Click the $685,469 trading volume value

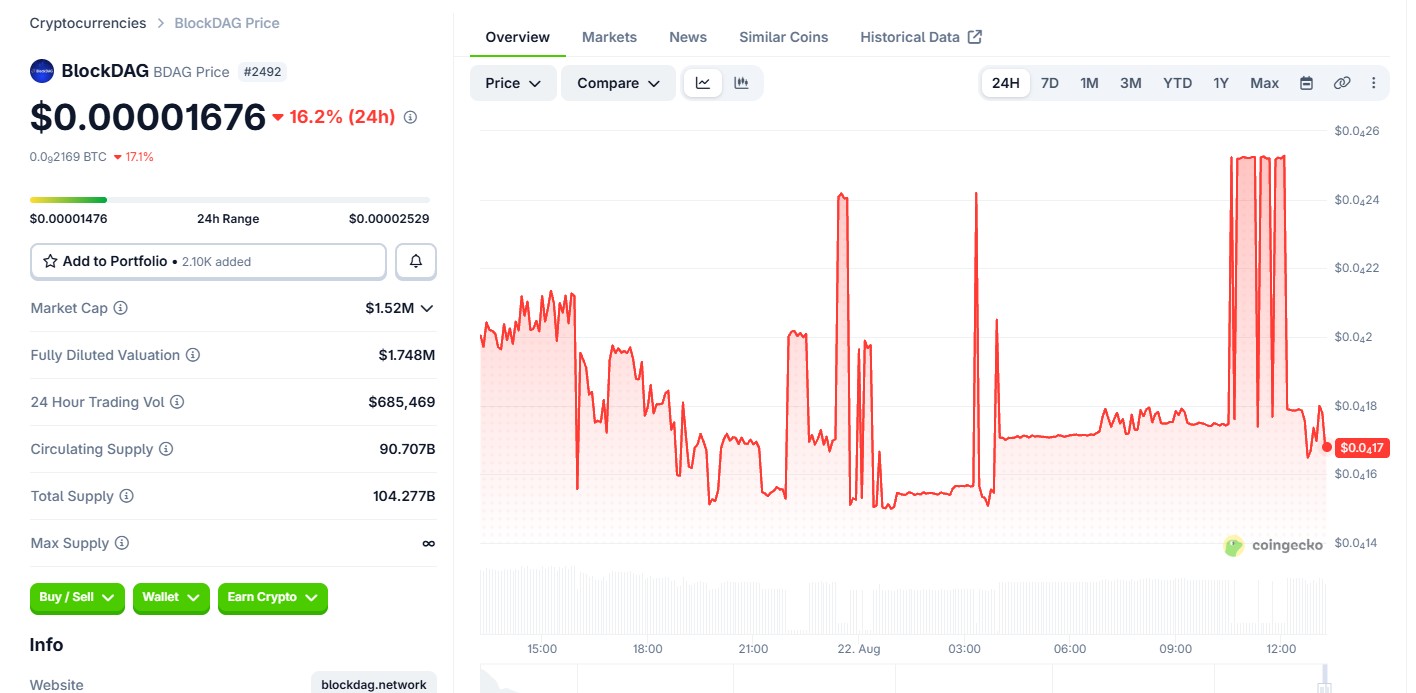point(402,402)
